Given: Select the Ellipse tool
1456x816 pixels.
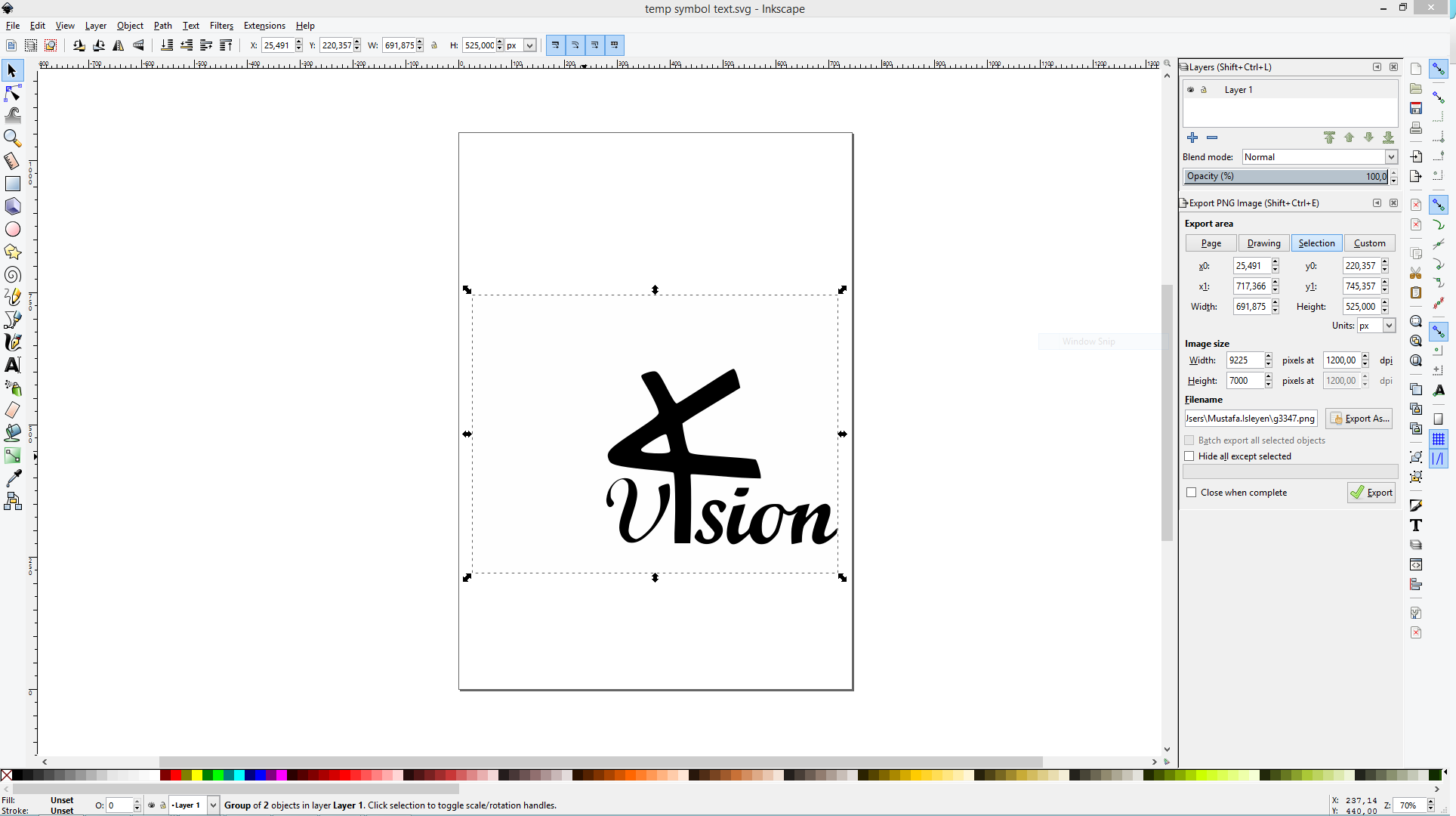Looking at the screenshot, I should [x=13, y=229].
